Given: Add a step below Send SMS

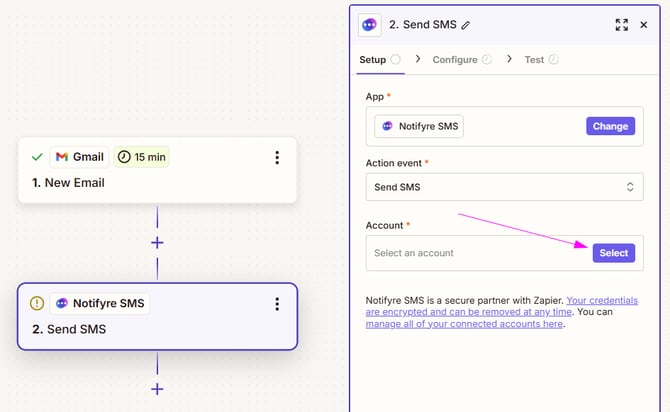Looking at the screenshot, I should pyautogui.click(x=157, y=388).
